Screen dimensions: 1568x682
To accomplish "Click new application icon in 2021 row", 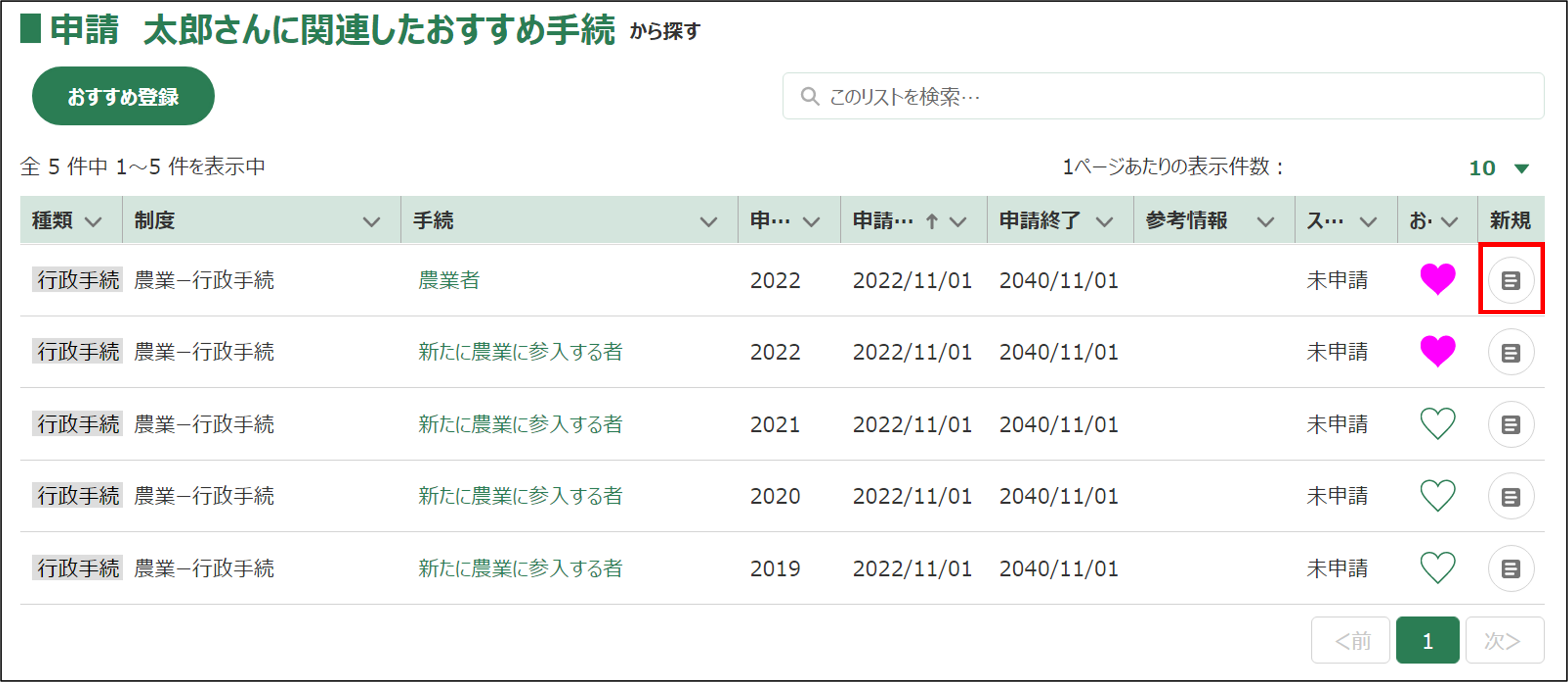I will 1510,425.
